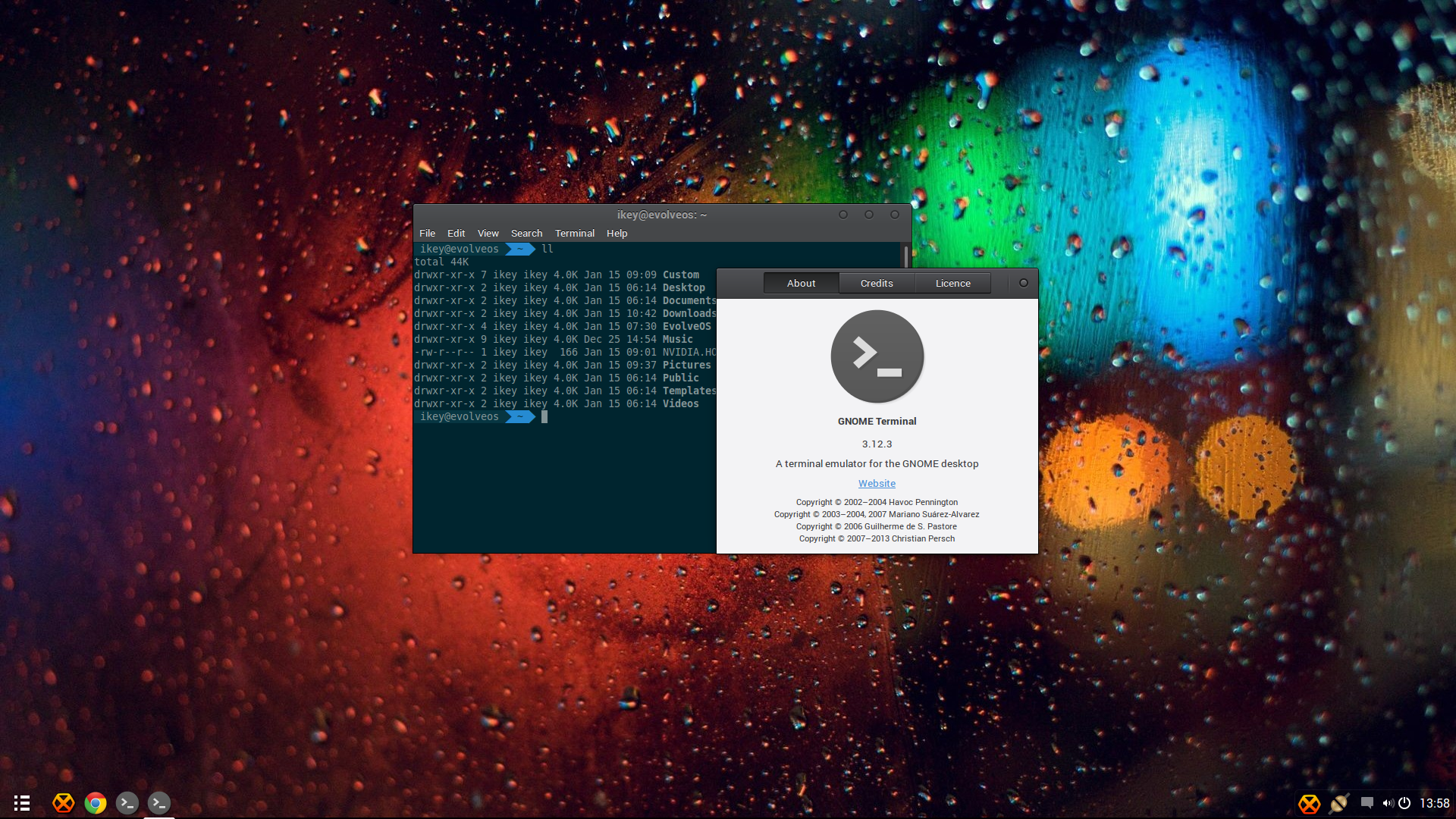Click the version number 3.12.3
This screenshot has height=819, width=1456.
coord(877,444)
